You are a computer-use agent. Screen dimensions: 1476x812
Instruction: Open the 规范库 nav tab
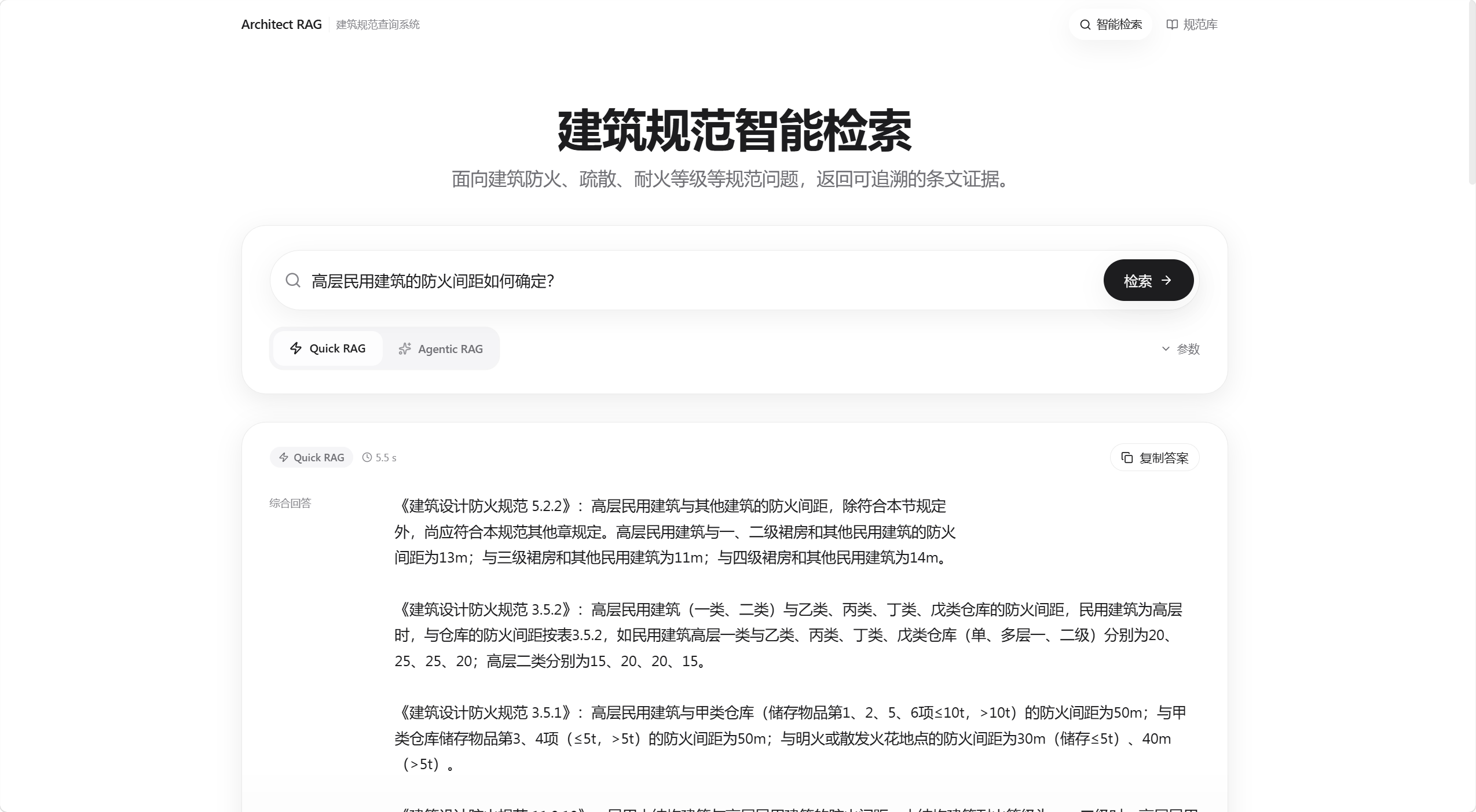[x=1192, y=24]
